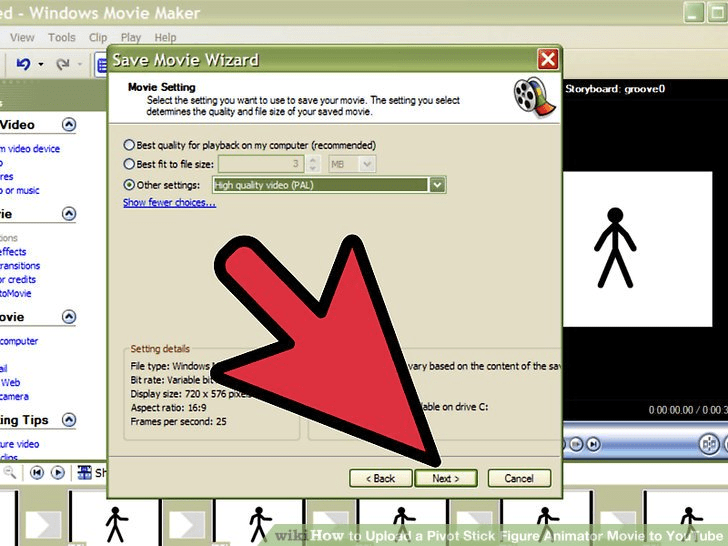Open the View menu
728x546 pixels.
click(x=22, y=38)
